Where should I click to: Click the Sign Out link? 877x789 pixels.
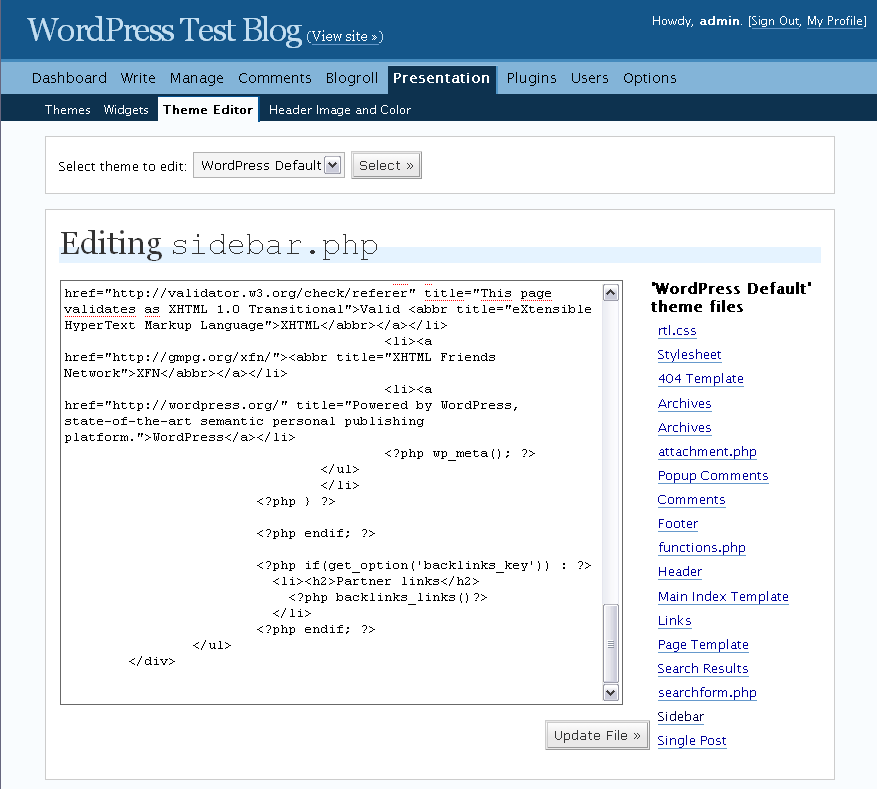point(775,21)
